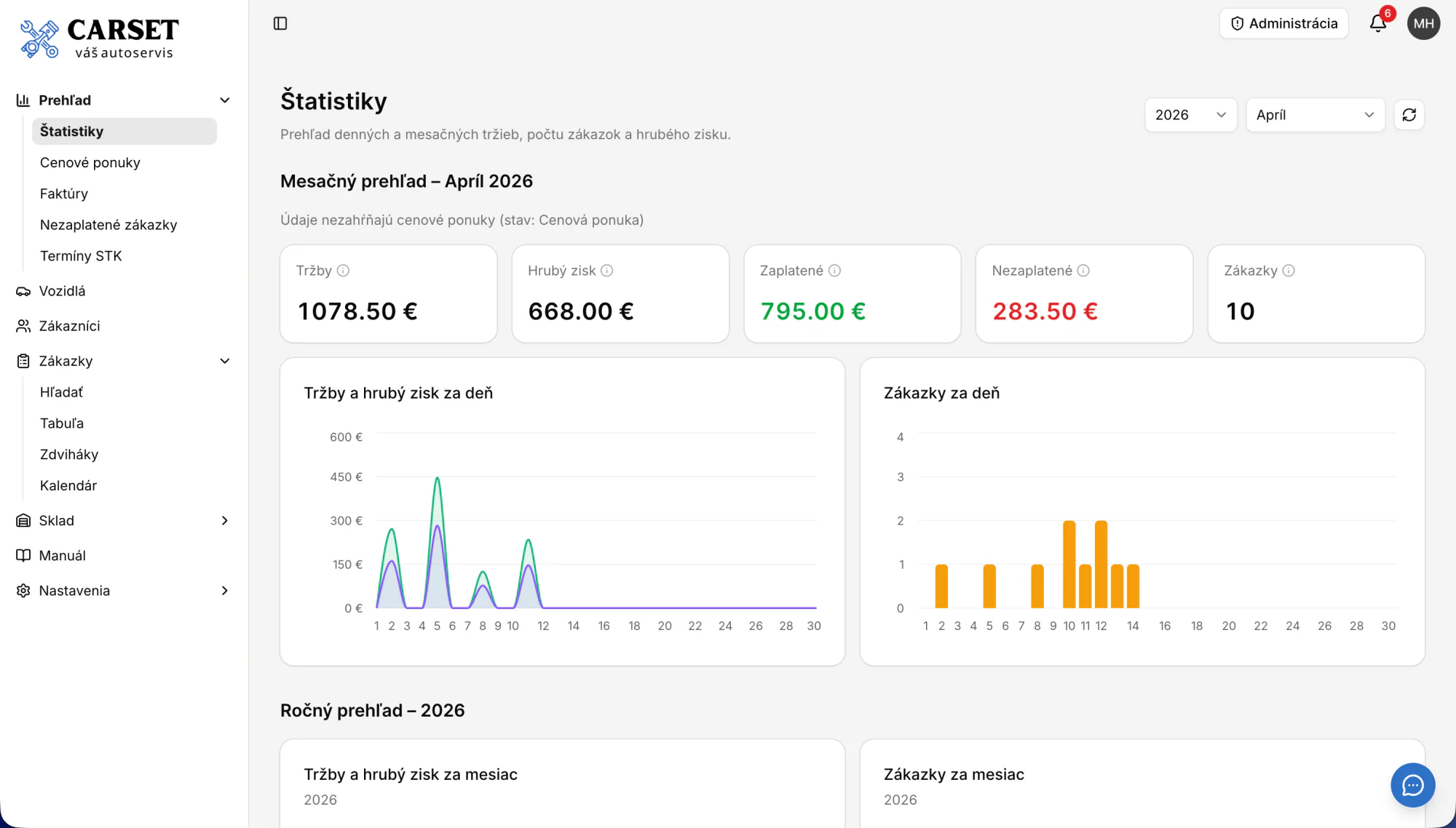Viewport: 1456px width, 828px height.
Task: Open the MH user avatar
Action: 1423,23
